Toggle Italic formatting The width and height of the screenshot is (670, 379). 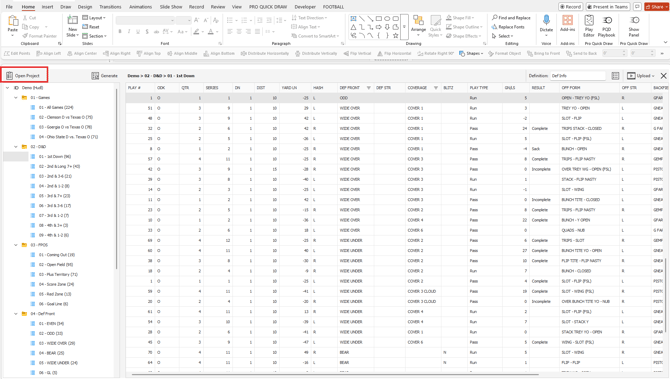pyautogui.click(x=129, y=32)
